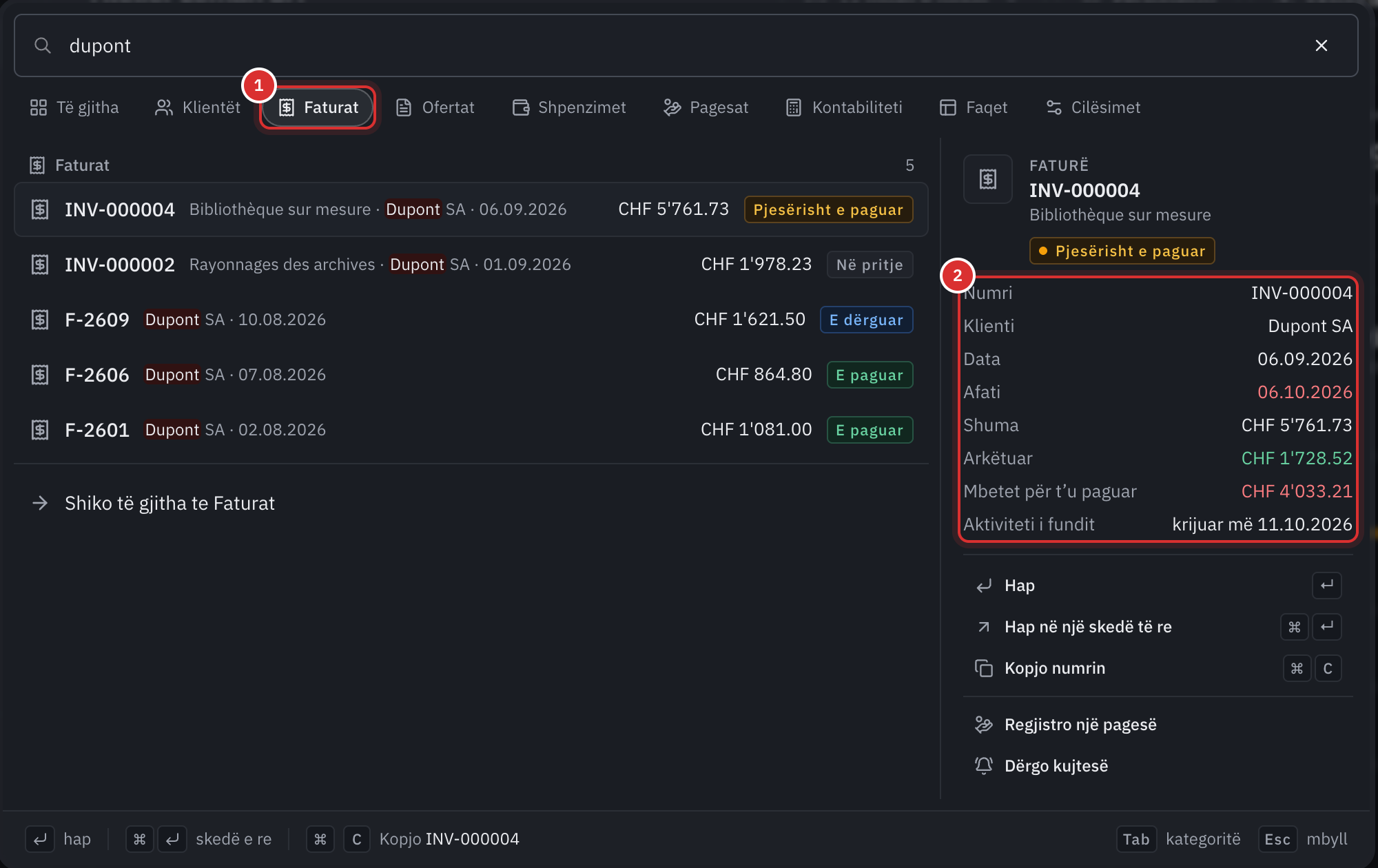Open the Pagesat tab
This screenshot has height=868, width=1378.
click(x=706, y=107)
